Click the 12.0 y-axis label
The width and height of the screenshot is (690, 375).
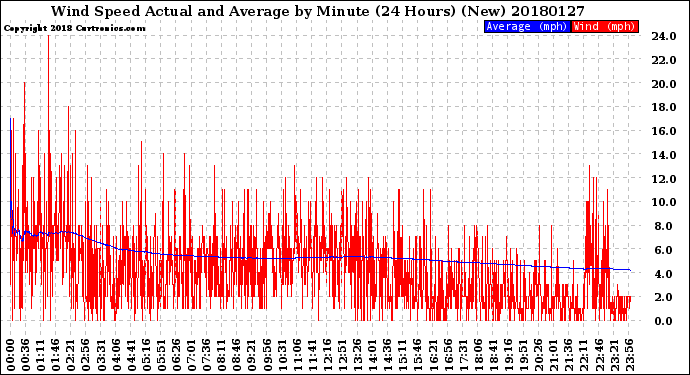click(x=664, y=179)
